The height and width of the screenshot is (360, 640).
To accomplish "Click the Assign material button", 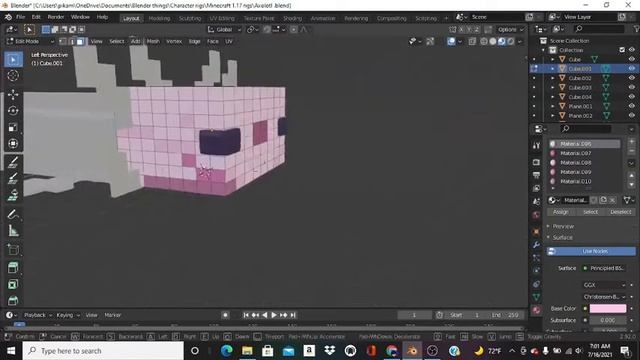I will [x=560, y=212].
